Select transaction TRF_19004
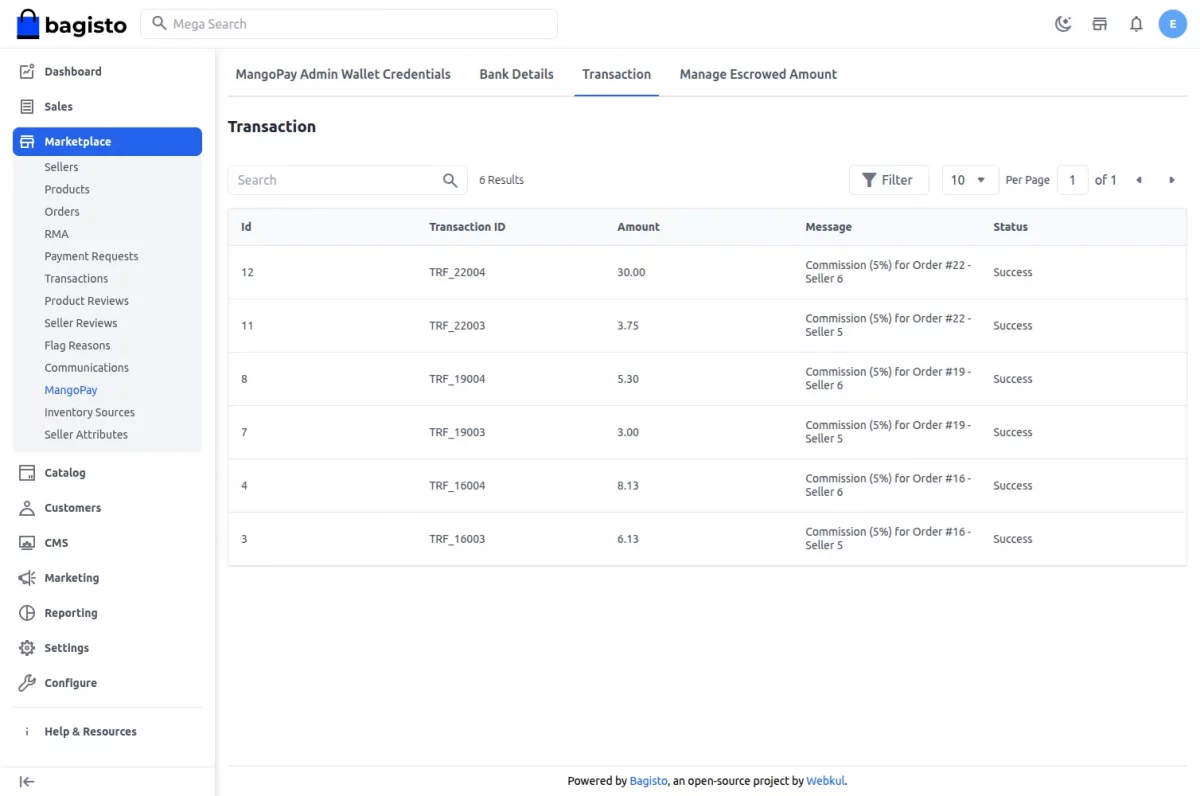 point(457,379)
